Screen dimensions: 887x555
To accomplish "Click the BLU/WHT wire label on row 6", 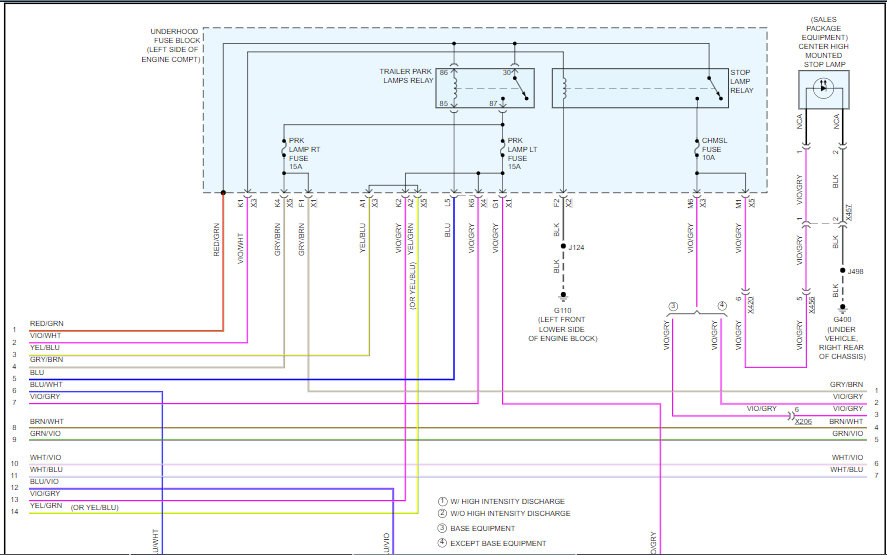I will [x=46, y=385].
